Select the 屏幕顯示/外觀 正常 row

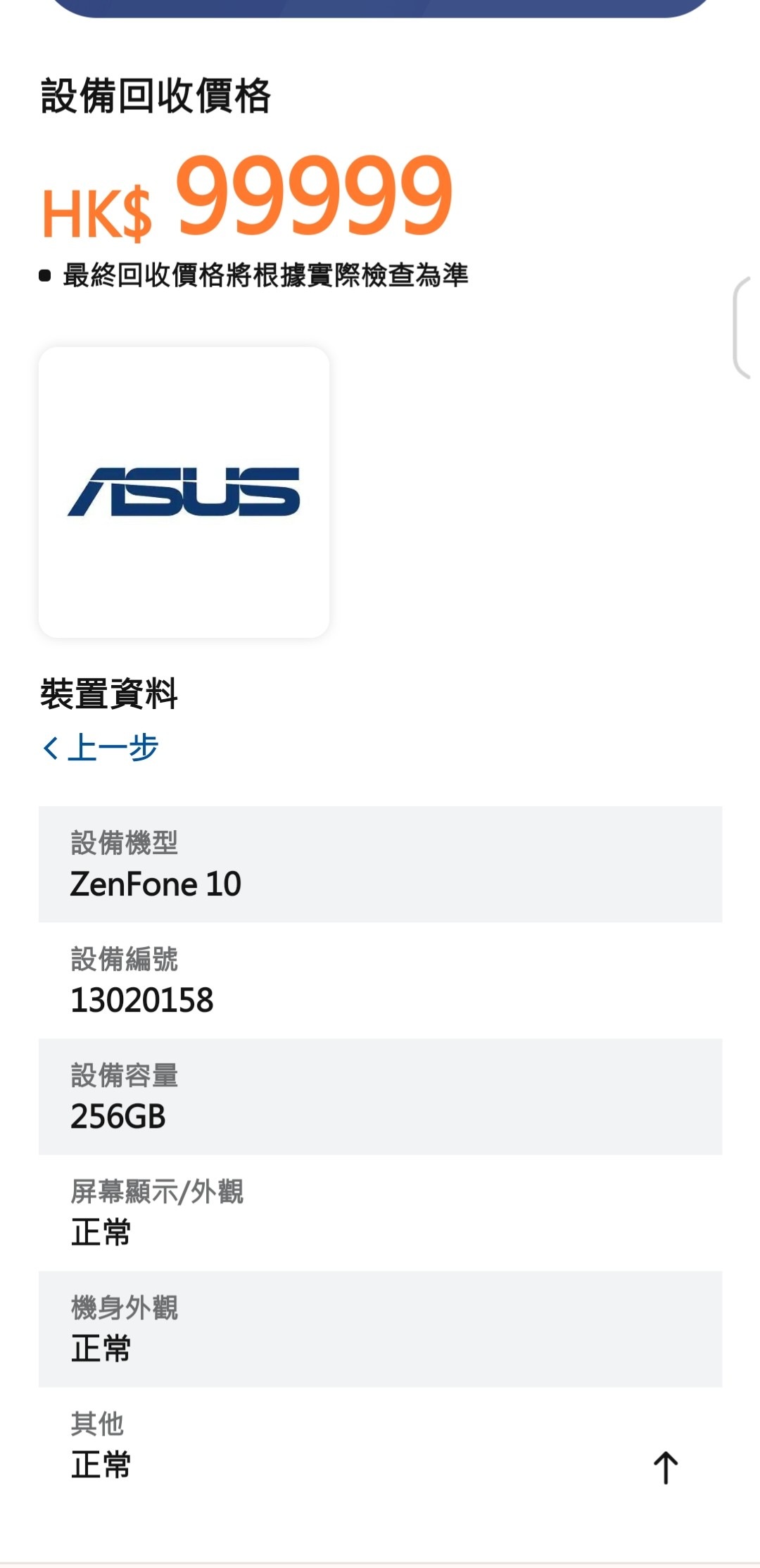click(380, 1212)
